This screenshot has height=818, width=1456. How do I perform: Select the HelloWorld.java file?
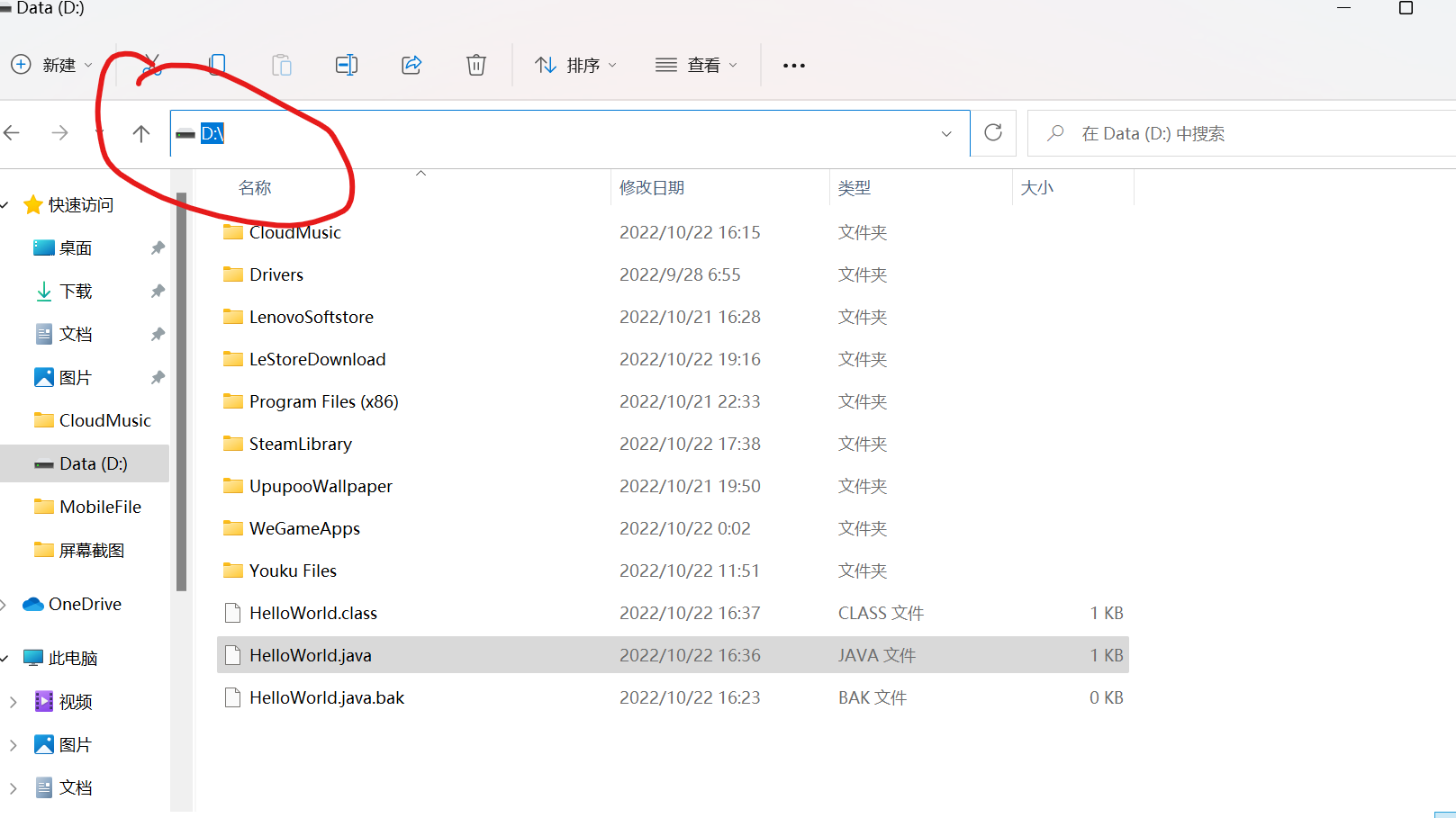673,655
